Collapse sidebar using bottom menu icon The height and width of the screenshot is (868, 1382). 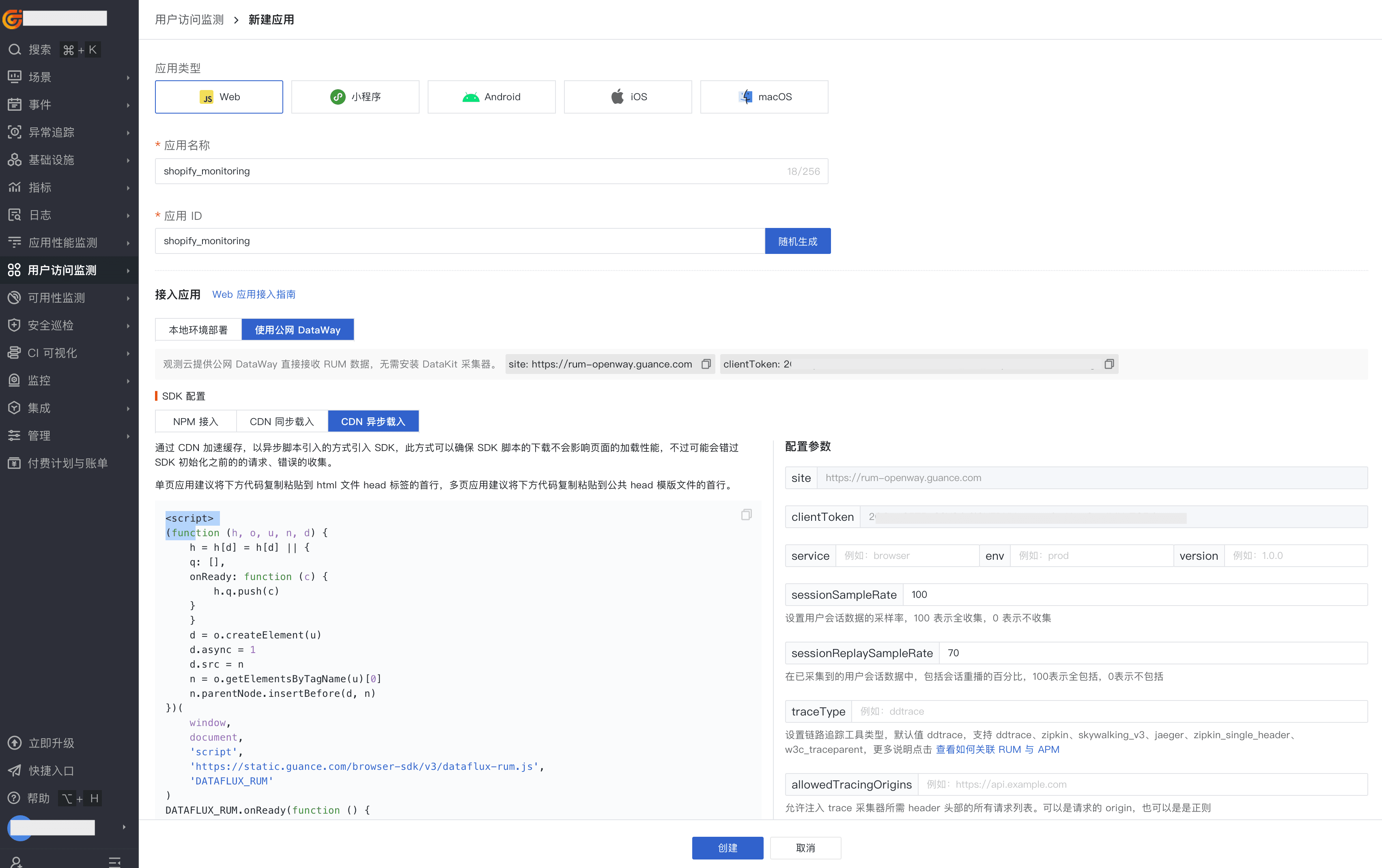tap(115, 861)
